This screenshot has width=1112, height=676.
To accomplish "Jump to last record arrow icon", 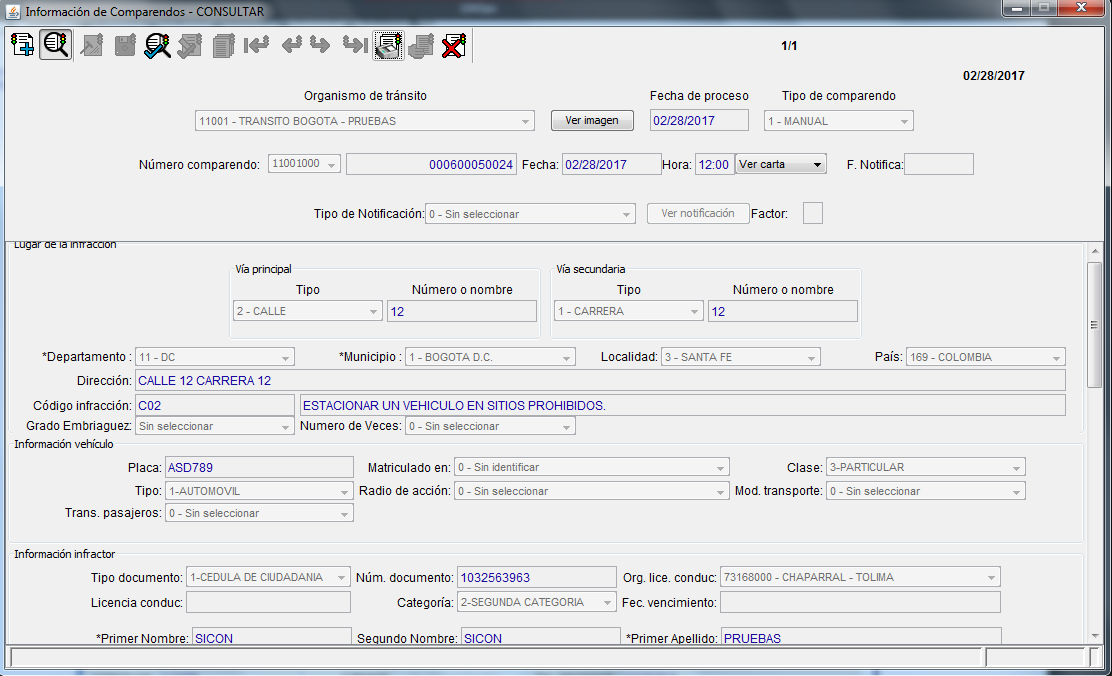I will 353,45.
